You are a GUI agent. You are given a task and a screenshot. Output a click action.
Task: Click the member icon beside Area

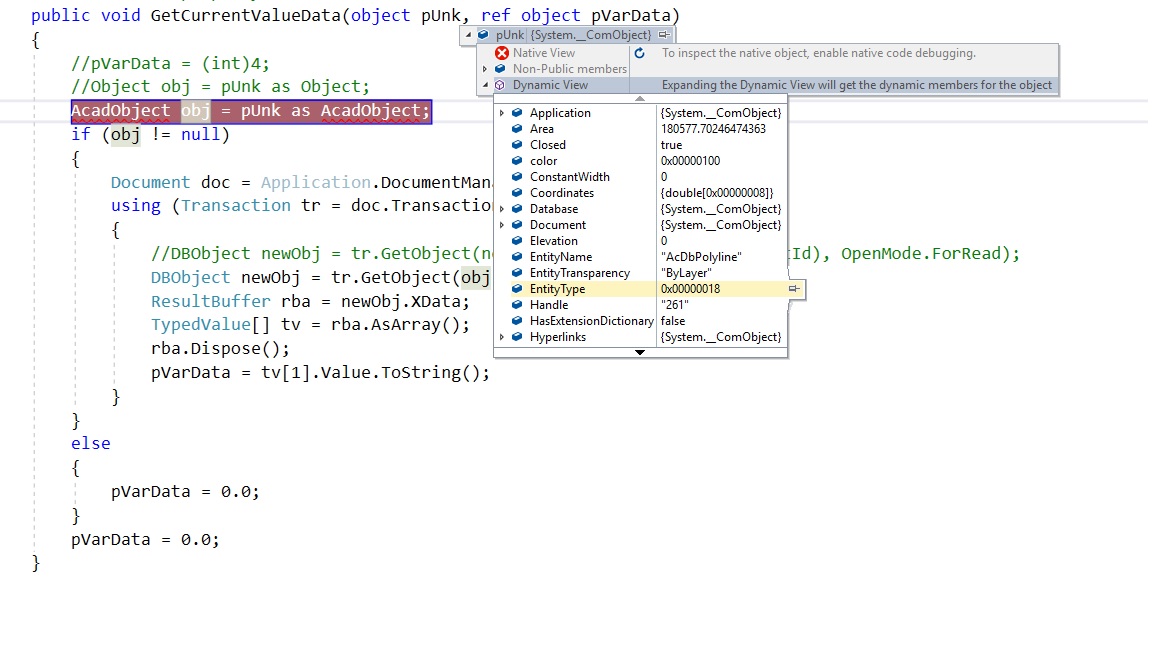point(515,129)
